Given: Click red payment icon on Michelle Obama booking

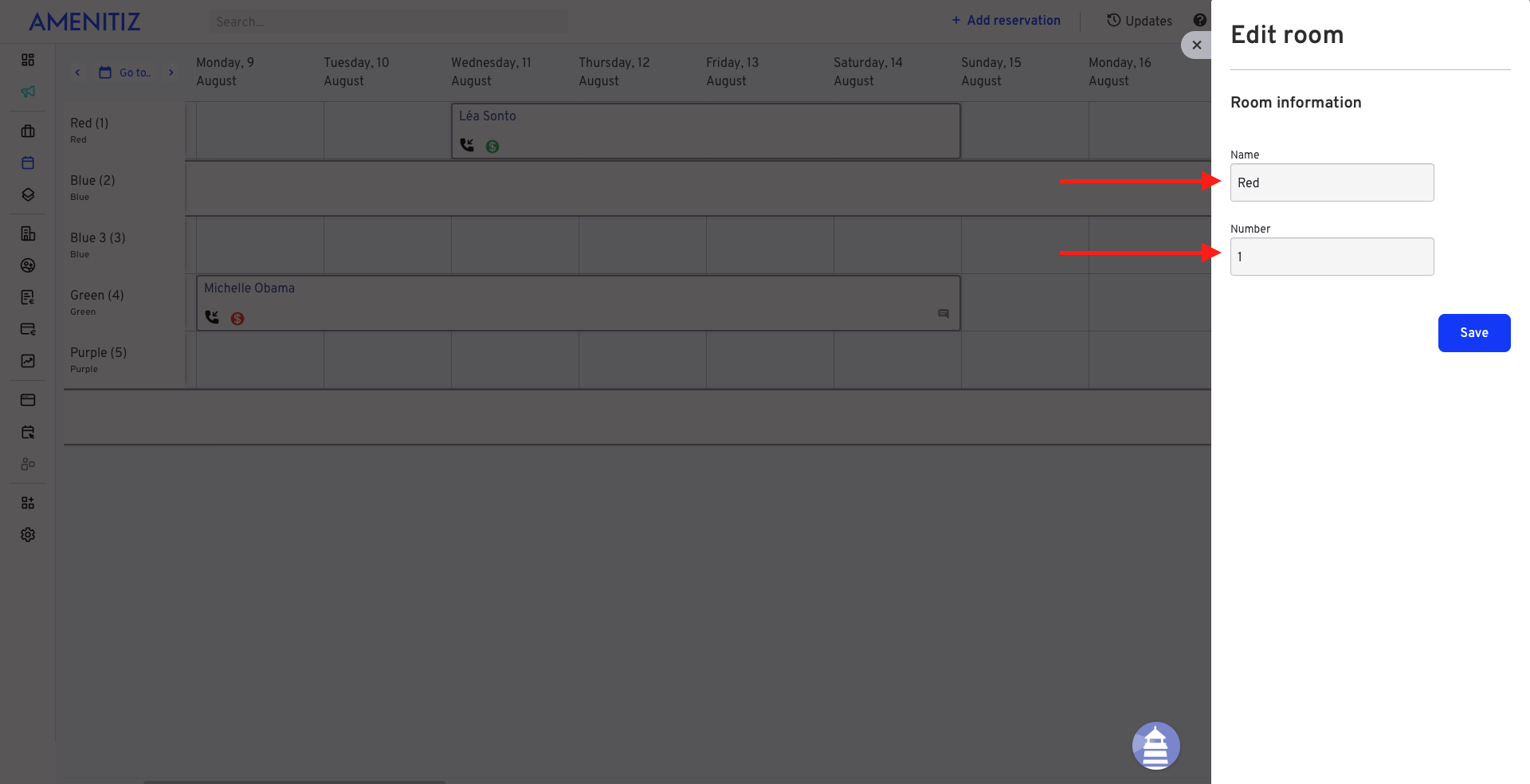Looking at the screenshot, I should pos(237,319).
